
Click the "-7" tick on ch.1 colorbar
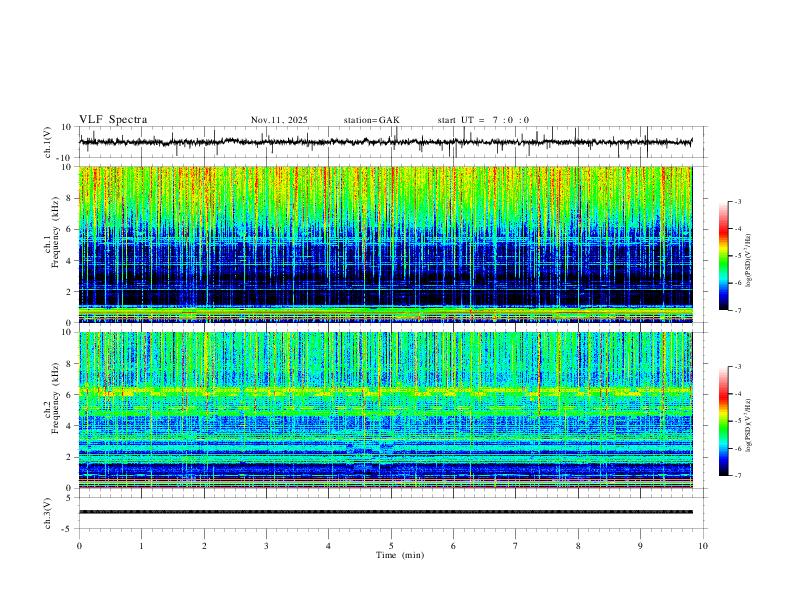pyautogui.click(x=738, y=310)
